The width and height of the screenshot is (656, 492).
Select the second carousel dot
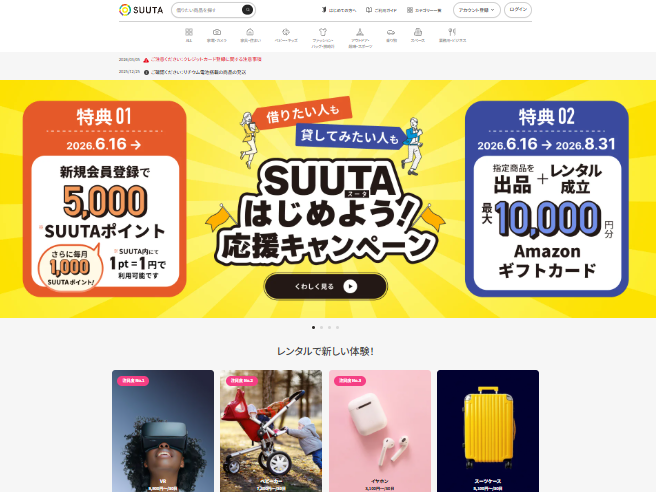click(321, 328)
